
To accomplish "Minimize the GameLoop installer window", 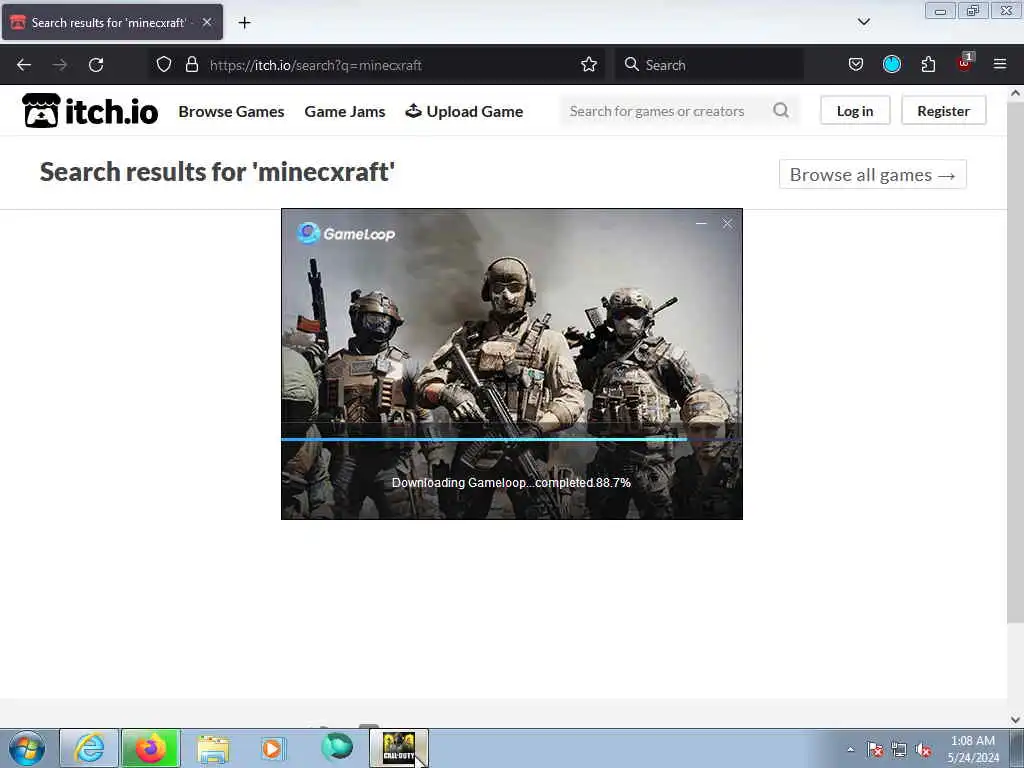I will pos(701,223).
